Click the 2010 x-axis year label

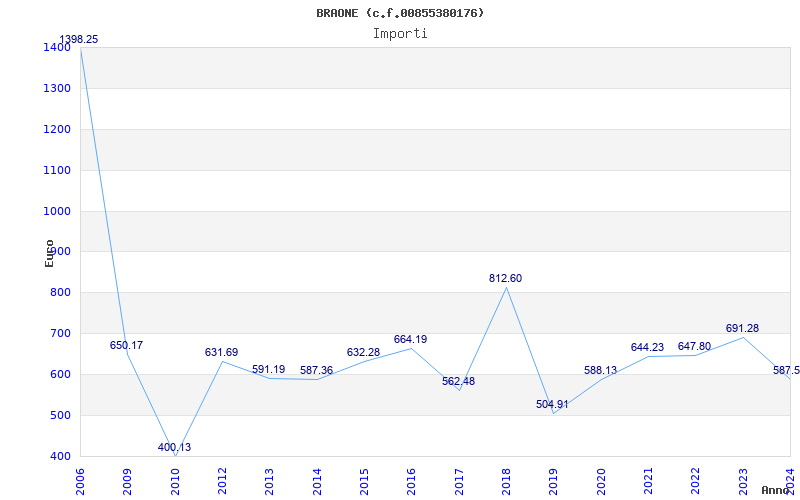(x=175, y=482)
